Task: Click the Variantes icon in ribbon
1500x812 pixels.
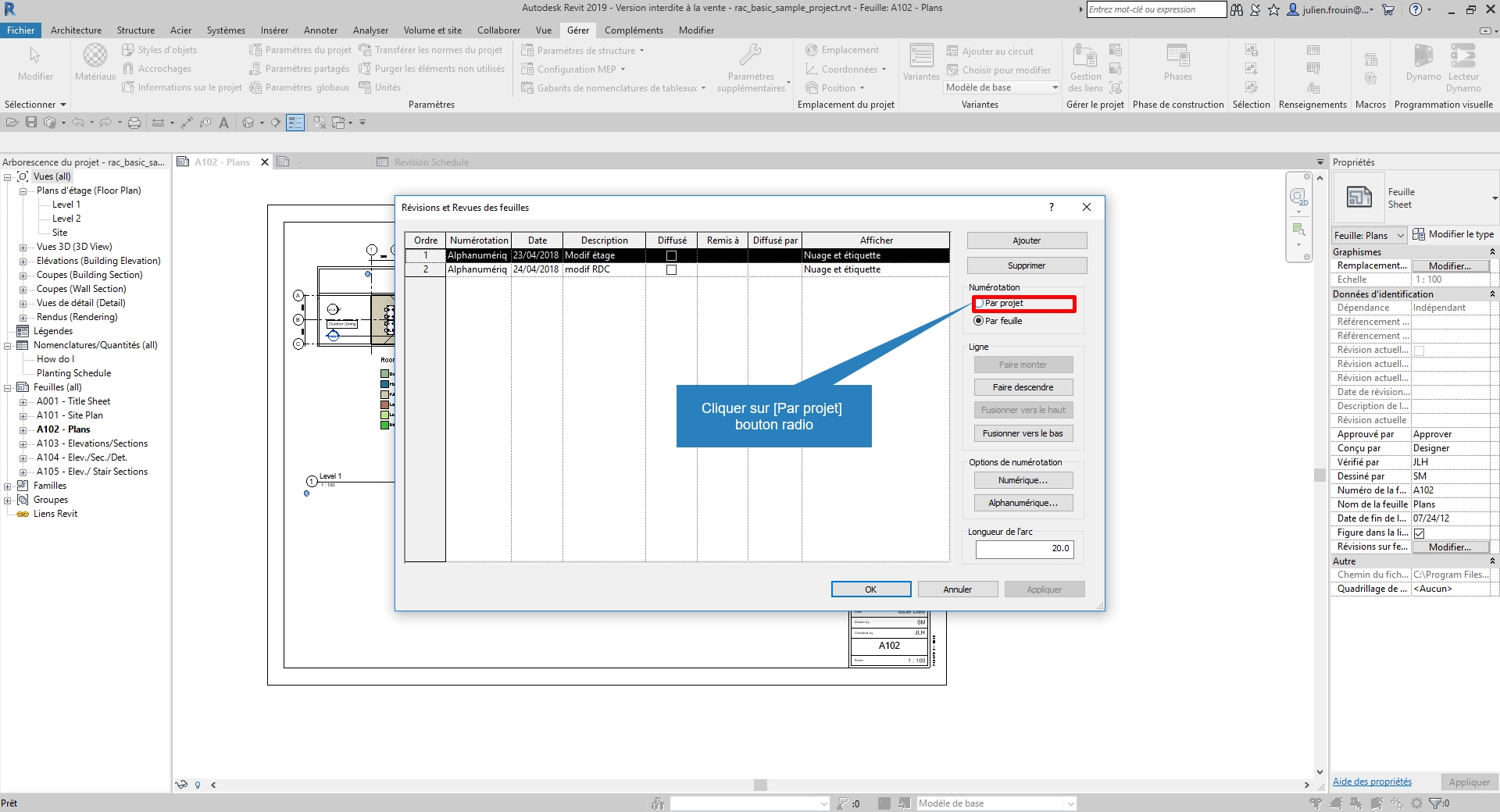Action: pyautogui.click(x=921, y=56)
